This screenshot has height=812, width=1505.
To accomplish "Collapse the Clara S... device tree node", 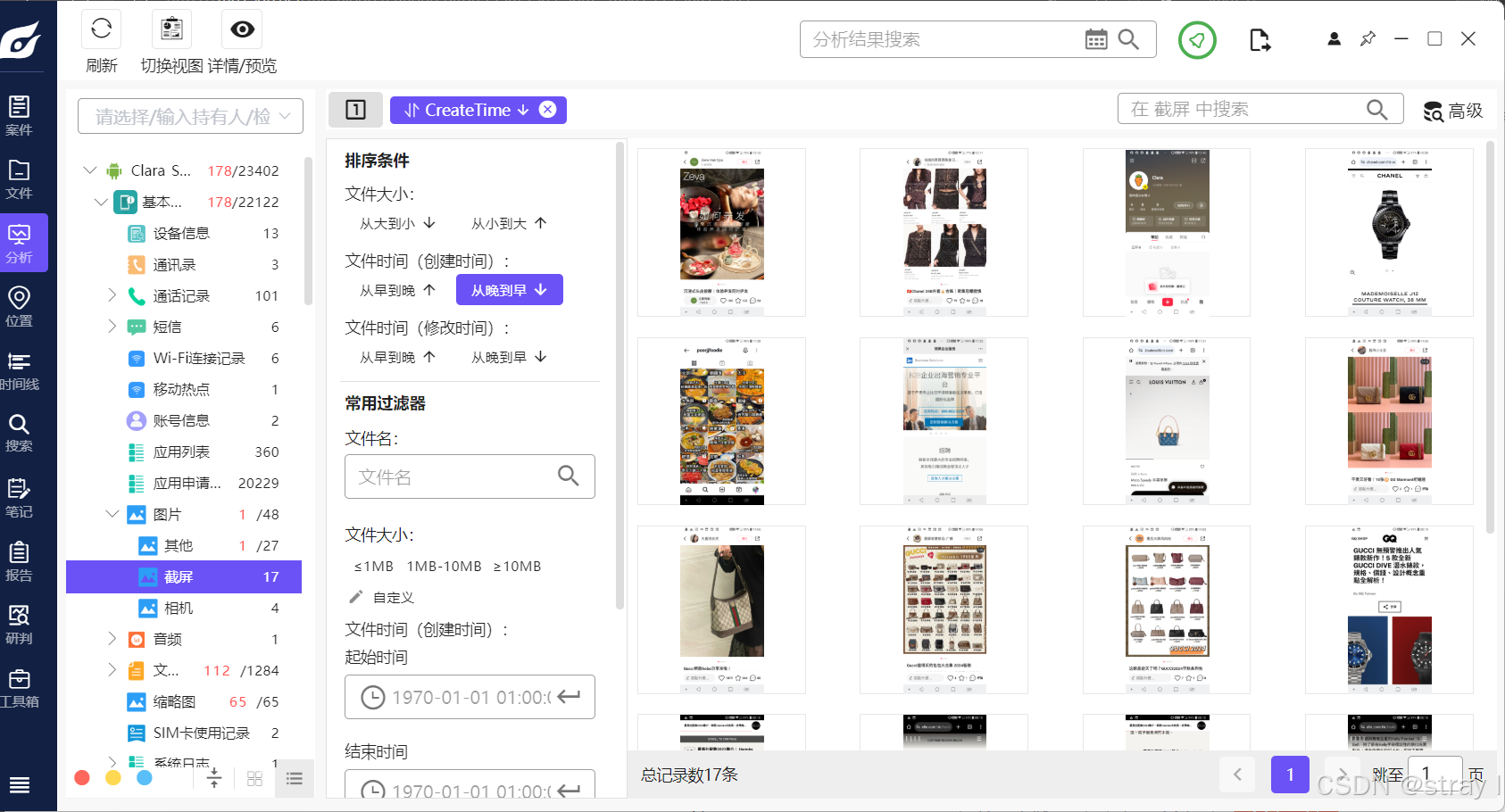I will coord(89,170).
